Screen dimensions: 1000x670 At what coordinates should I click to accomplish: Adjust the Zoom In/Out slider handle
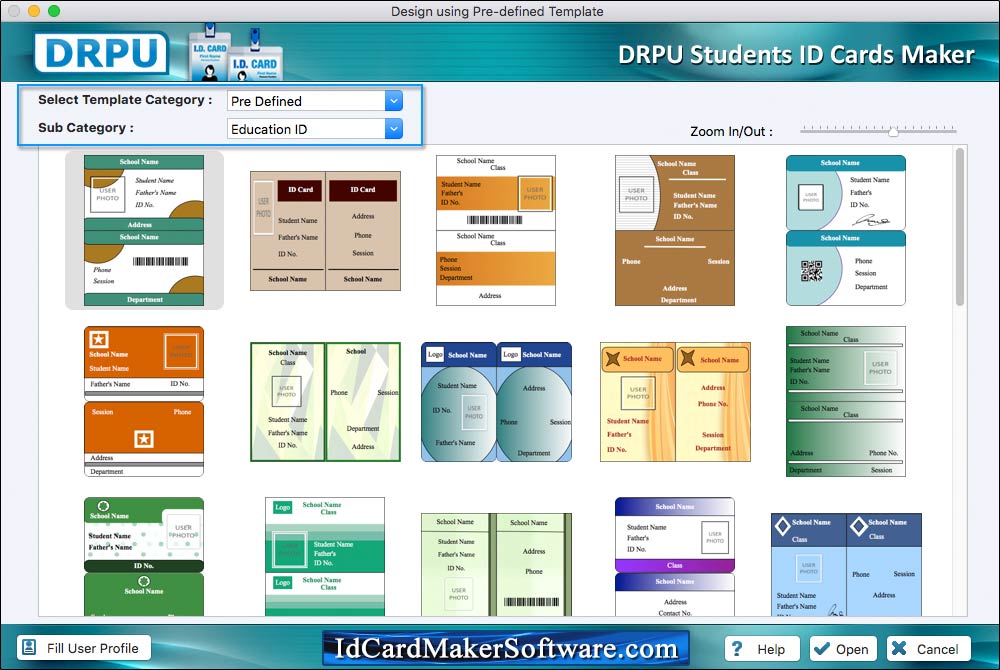[893, 131]
